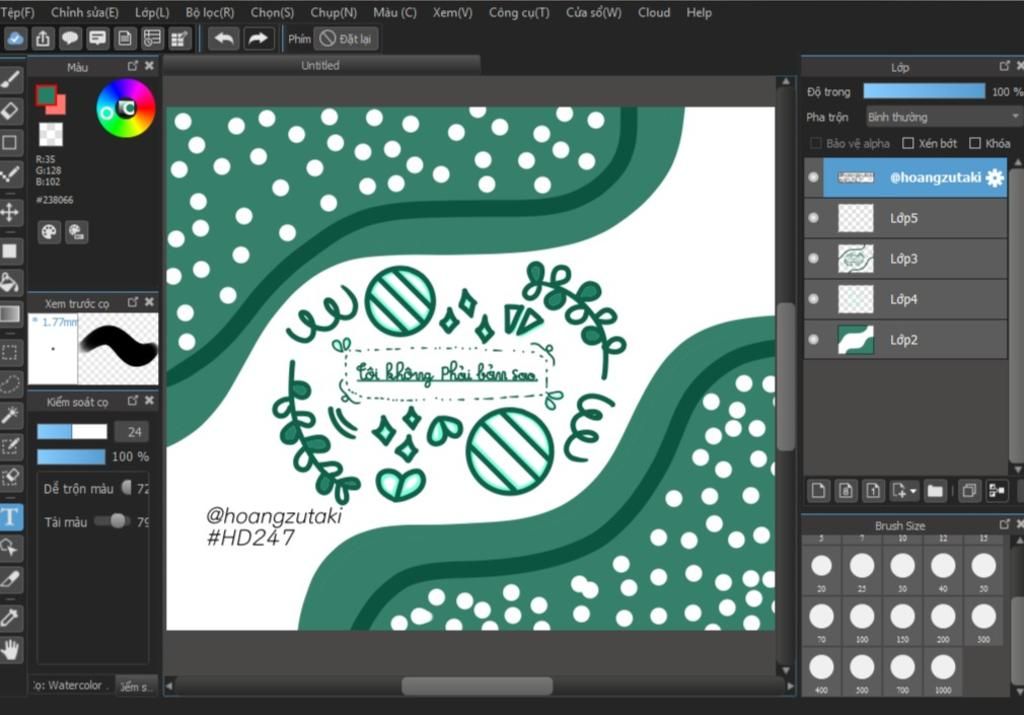
Task: Click the foreground green color swatch
Action: (x=46, y=96)
